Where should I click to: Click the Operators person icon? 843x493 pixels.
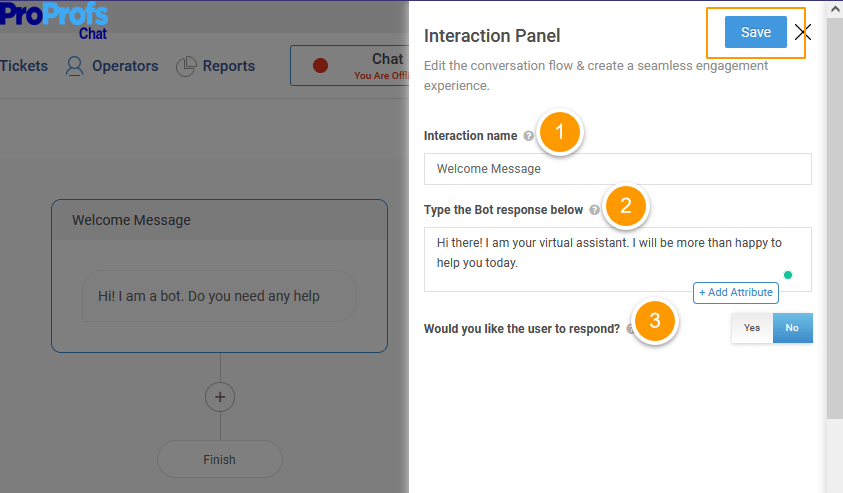click(75, 66)
